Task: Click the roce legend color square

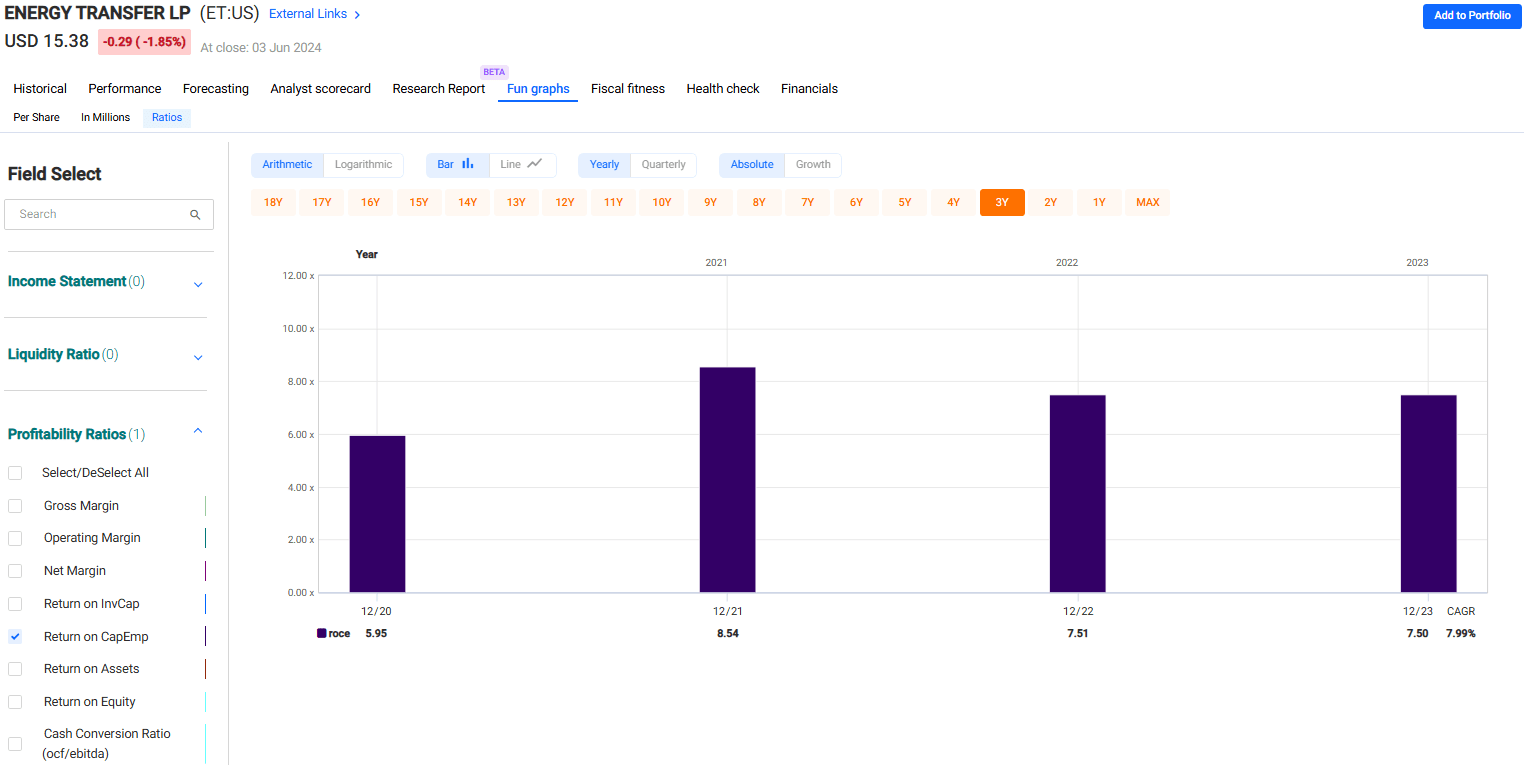Action: [322, 633]
